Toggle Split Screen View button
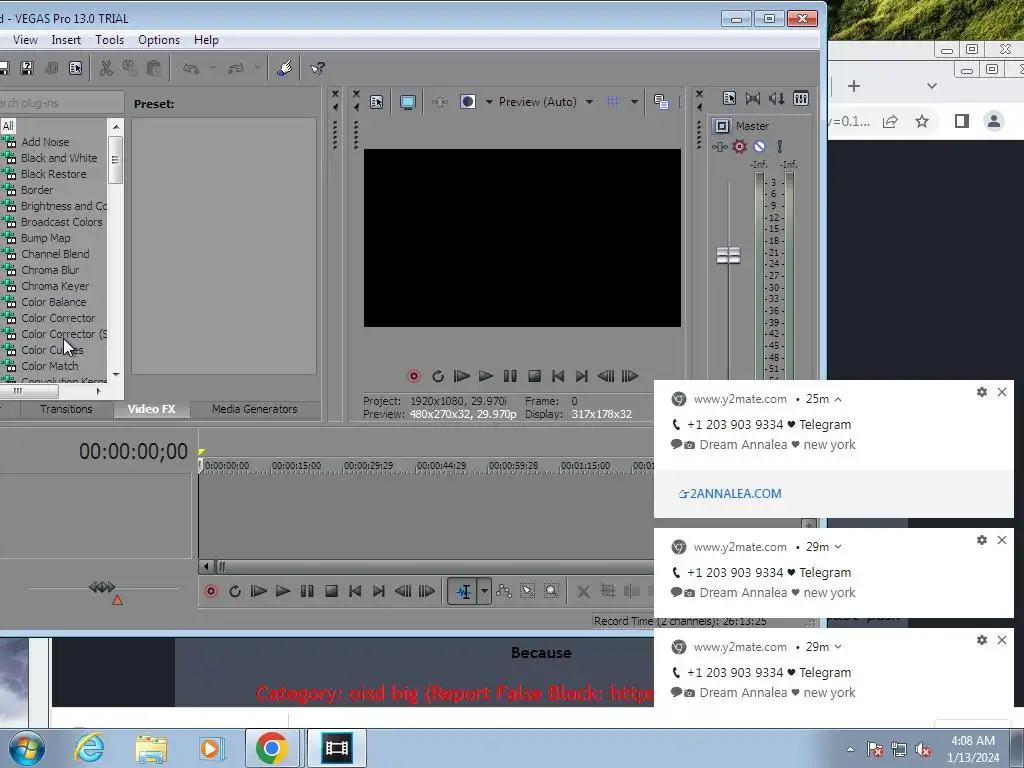1024x768 pixels. (468, 102)
